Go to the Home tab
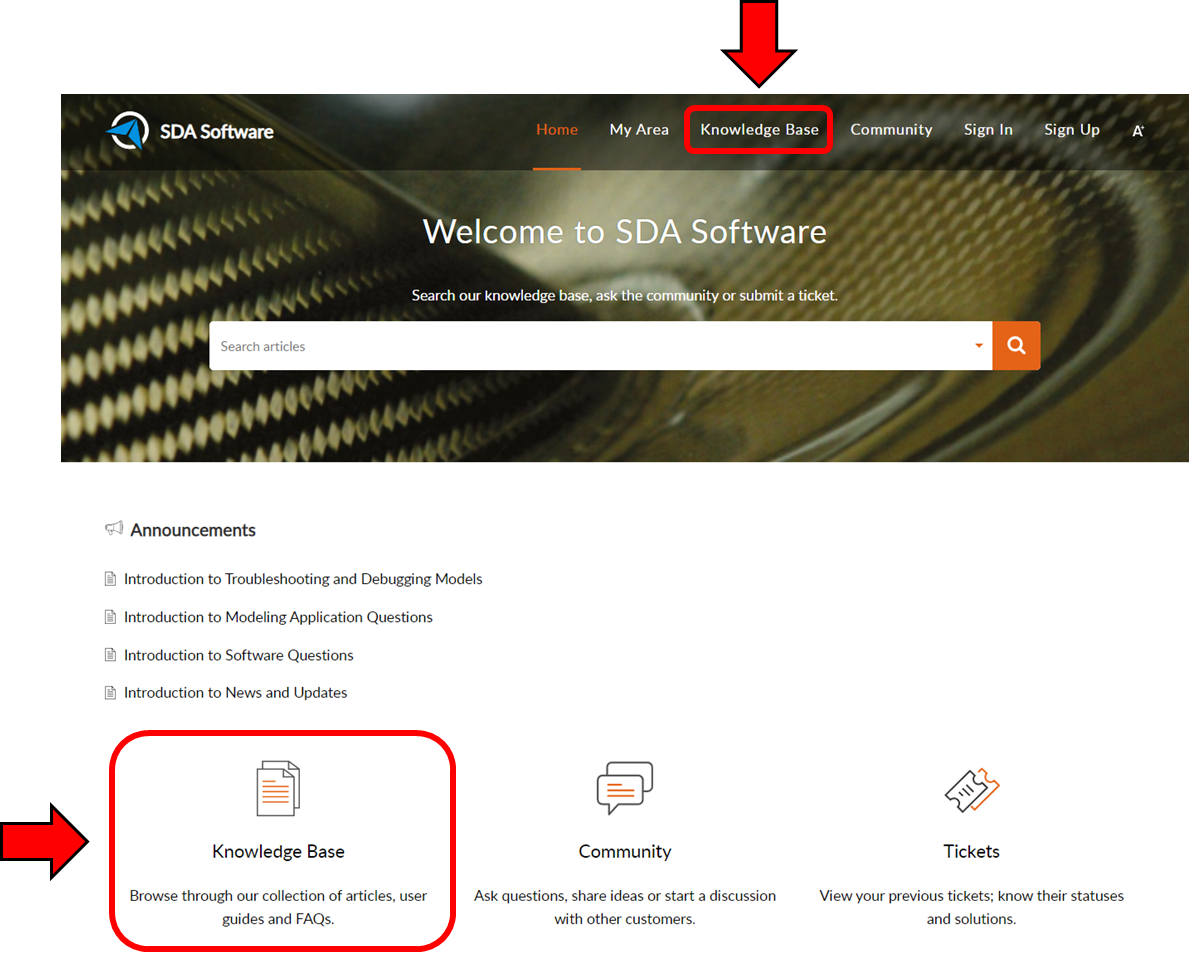The width and height of the screenshot is (1189, 968). pos(557,130)
